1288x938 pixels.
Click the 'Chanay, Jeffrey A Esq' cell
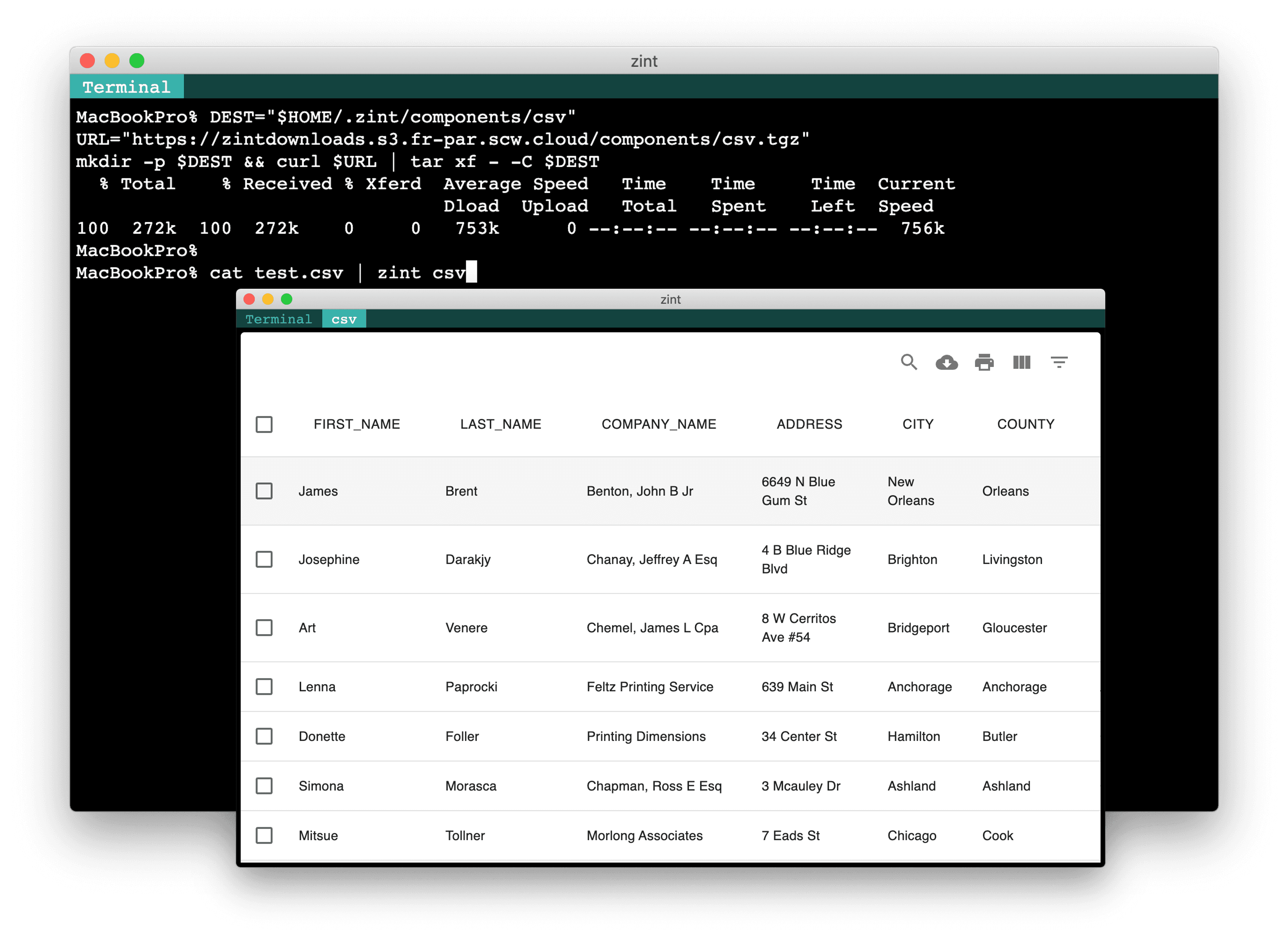[652, 559]
